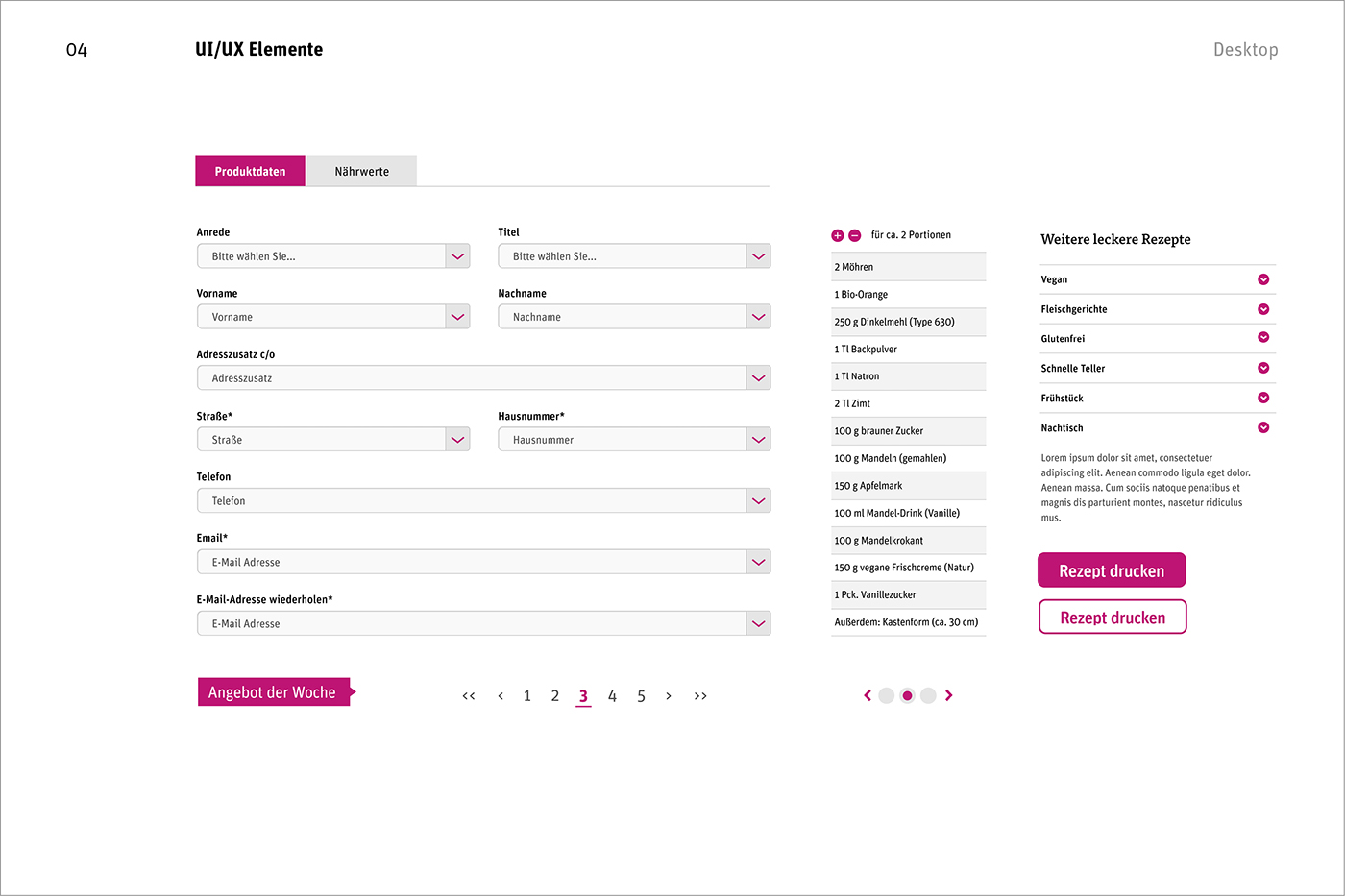Select the Produktdaten tab
Image resolution: width=1345 pixels, height=896 pixels.
pos(250,171)
